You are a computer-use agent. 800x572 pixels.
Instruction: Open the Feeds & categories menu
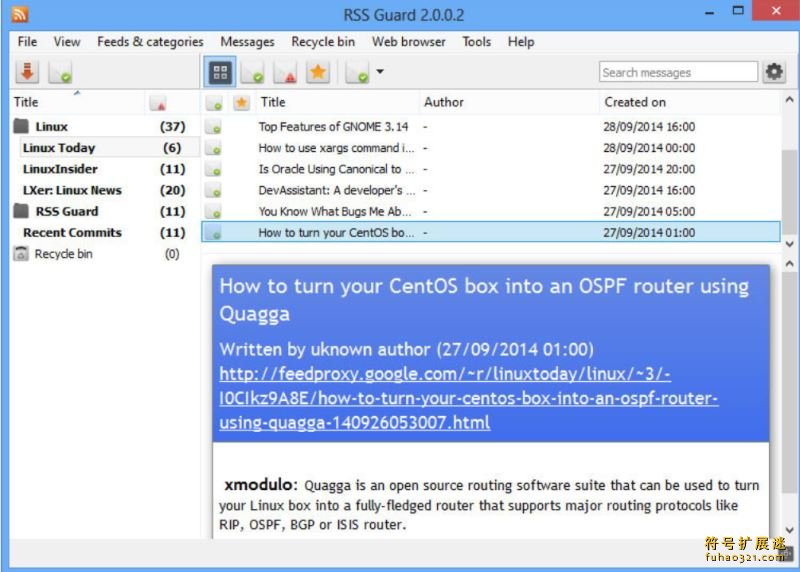click(x=150, y=41)
